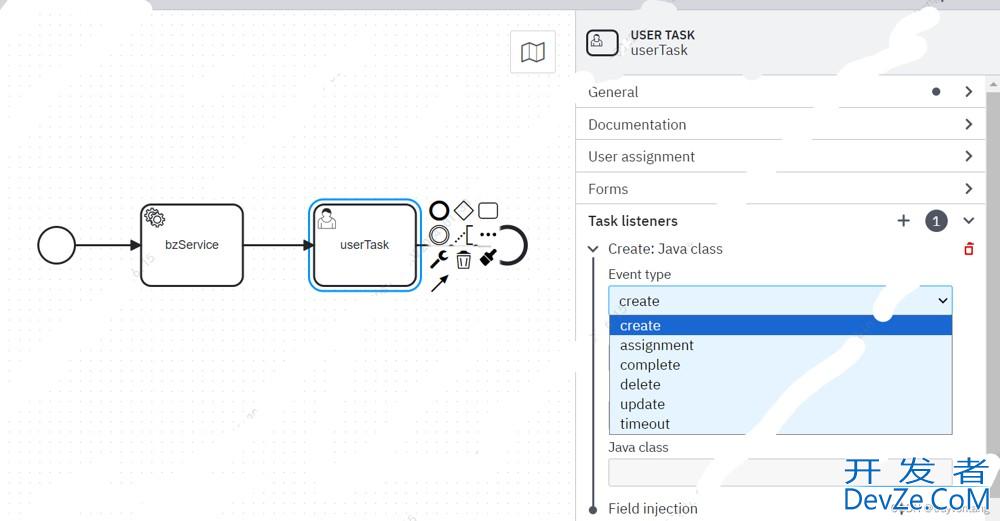Click the Task listeners heading
1000x521 pixels.
tap(633, 221)
